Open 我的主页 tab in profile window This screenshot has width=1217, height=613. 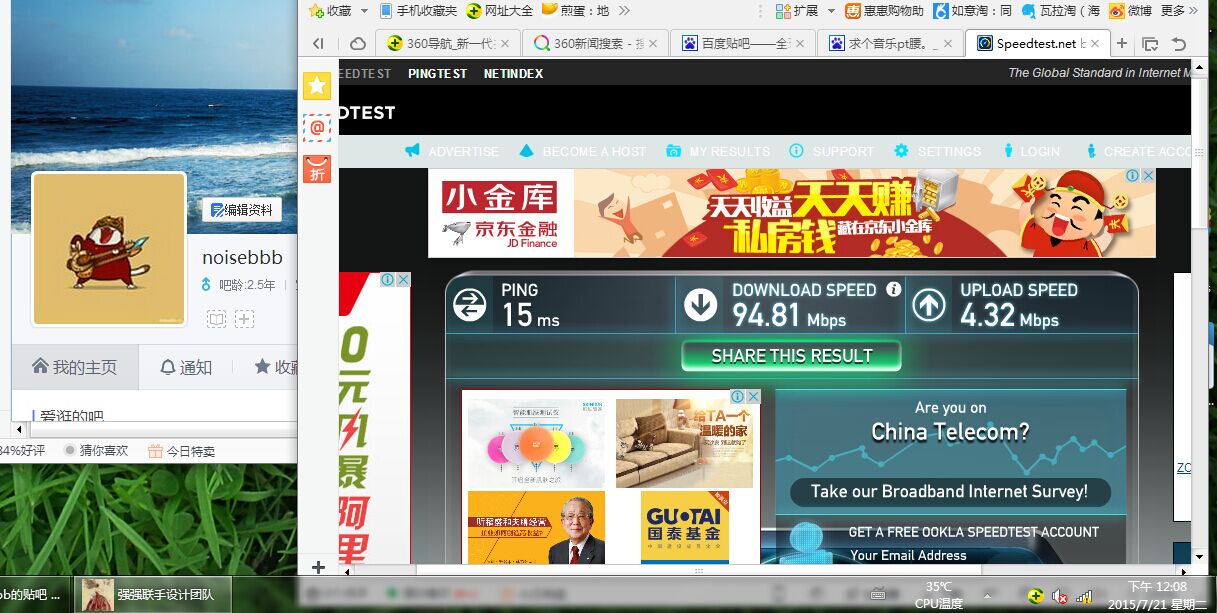pyautogui.click(x=74, y=367)
